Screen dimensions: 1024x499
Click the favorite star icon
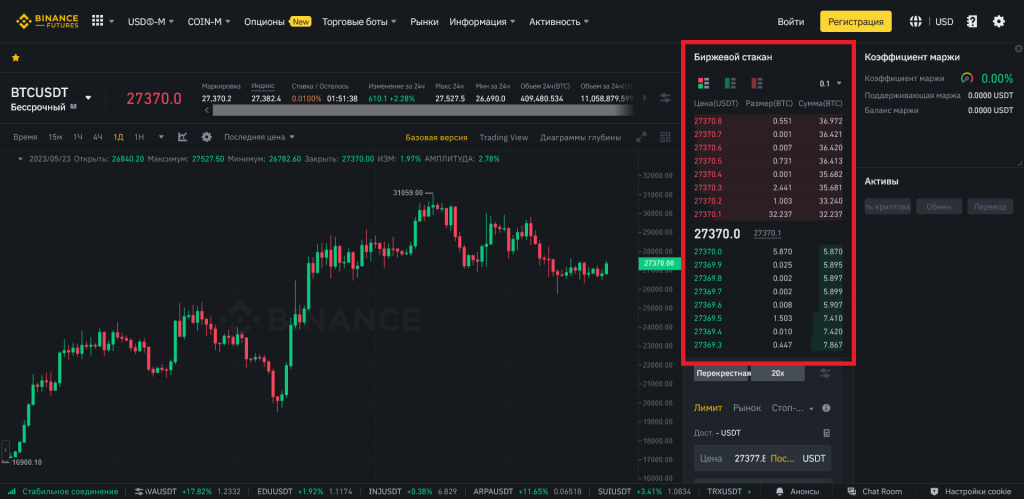point(16,57)
